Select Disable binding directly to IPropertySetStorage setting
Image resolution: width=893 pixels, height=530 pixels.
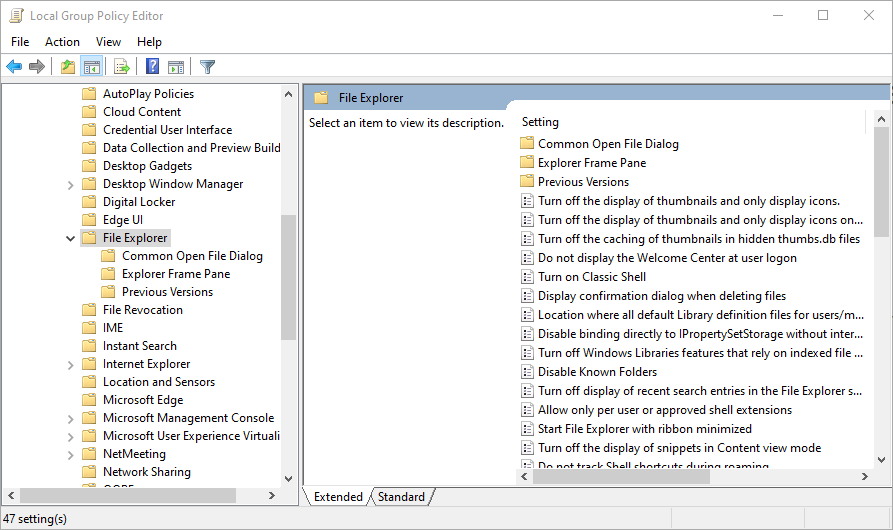[701, 334]
